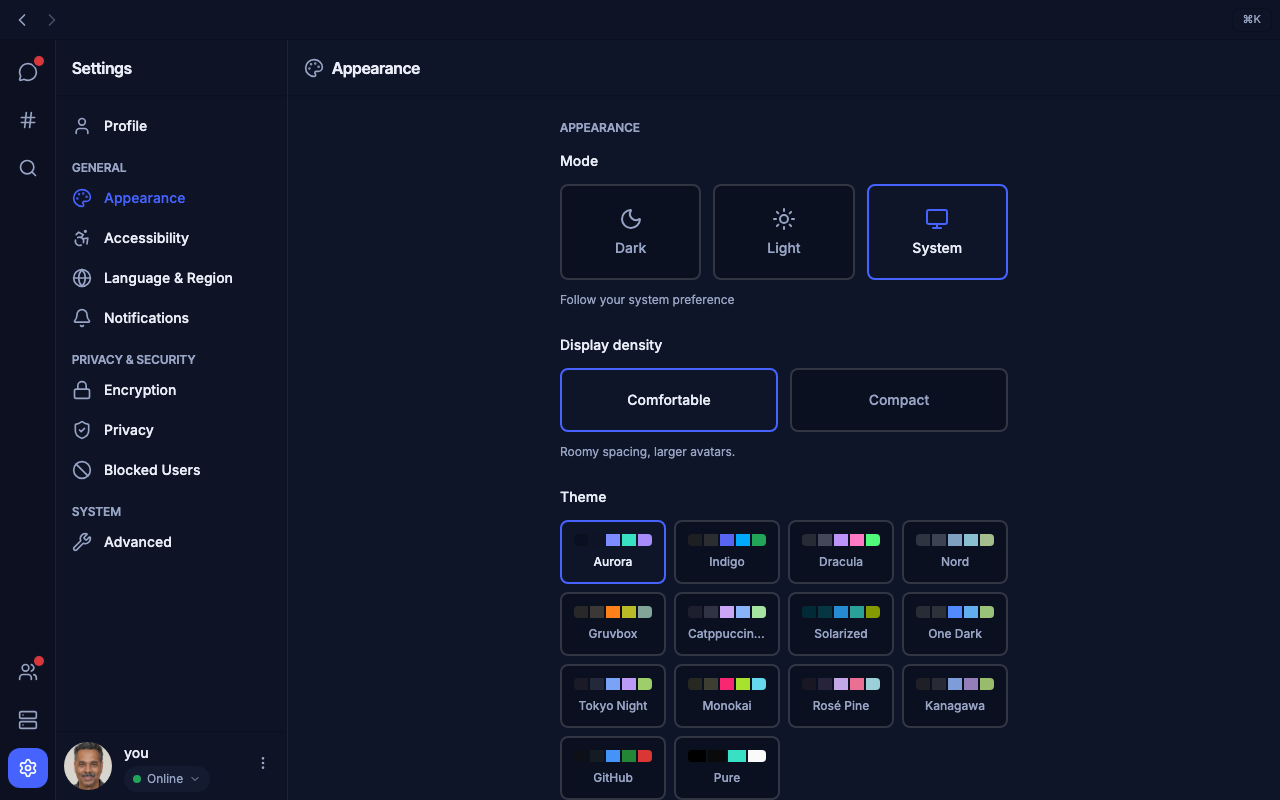Image resolution: width=1280 pixels, height=800 pixels.
Task: Open Blocked Users settings
Action: click(x=172, y=470)
